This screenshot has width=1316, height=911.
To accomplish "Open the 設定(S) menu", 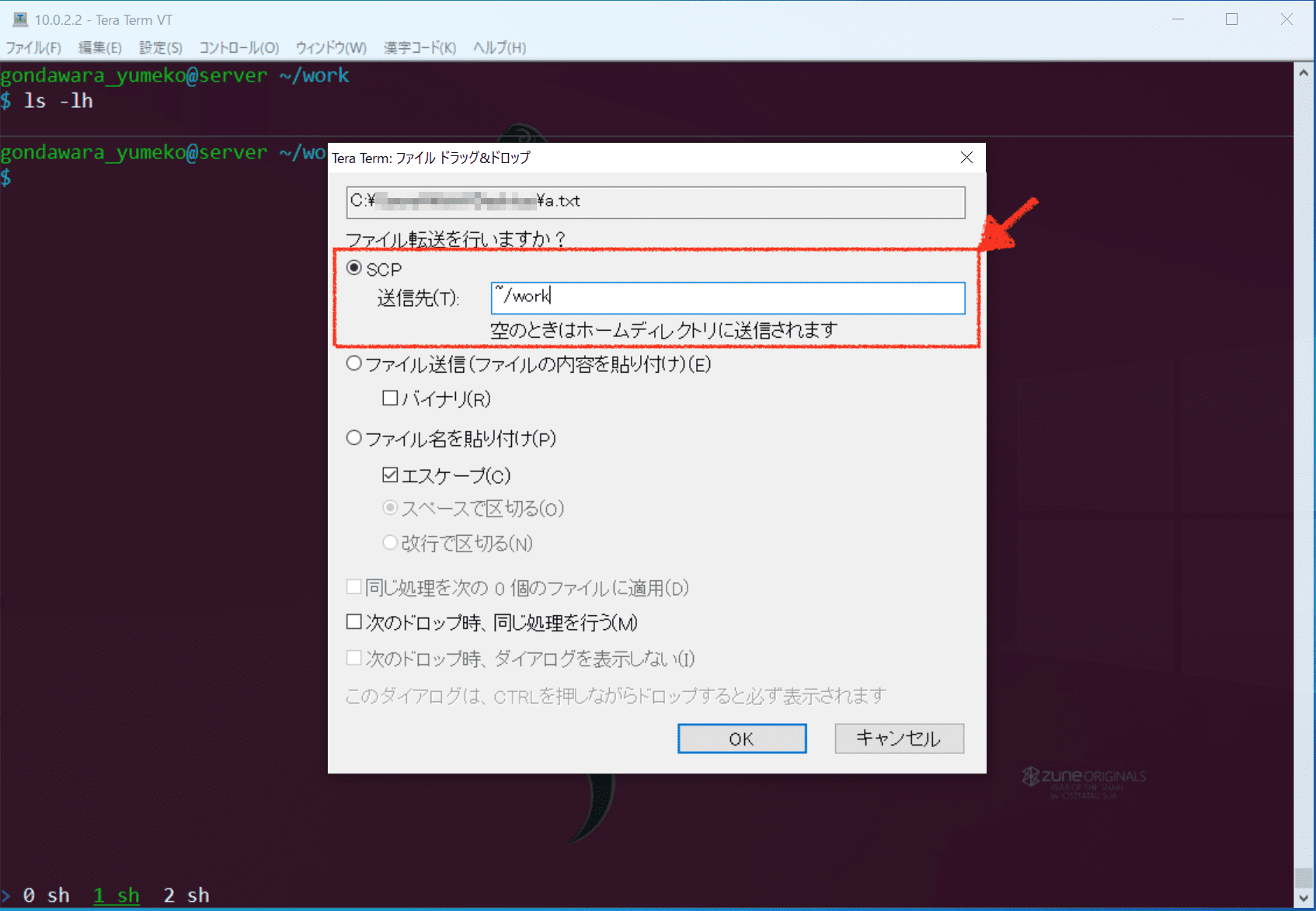I will (x=161, y=48).
